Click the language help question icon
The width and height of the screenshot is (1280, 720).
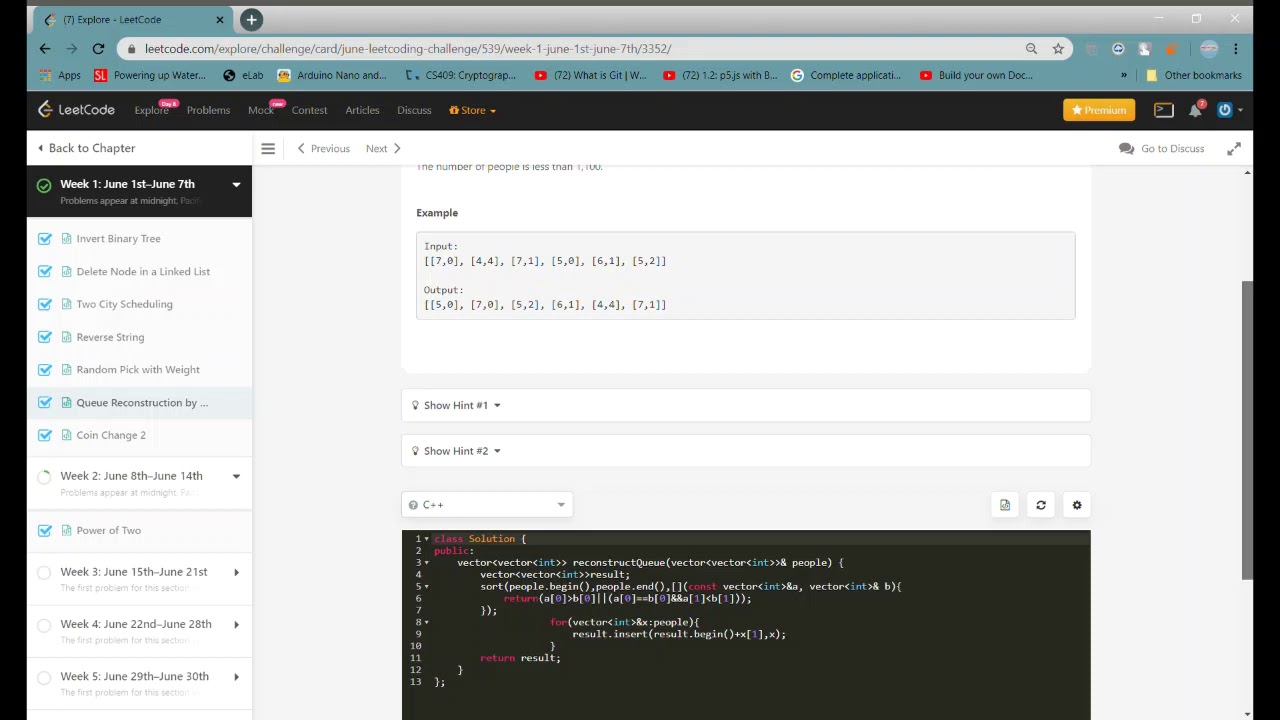(x=413, y=505)
